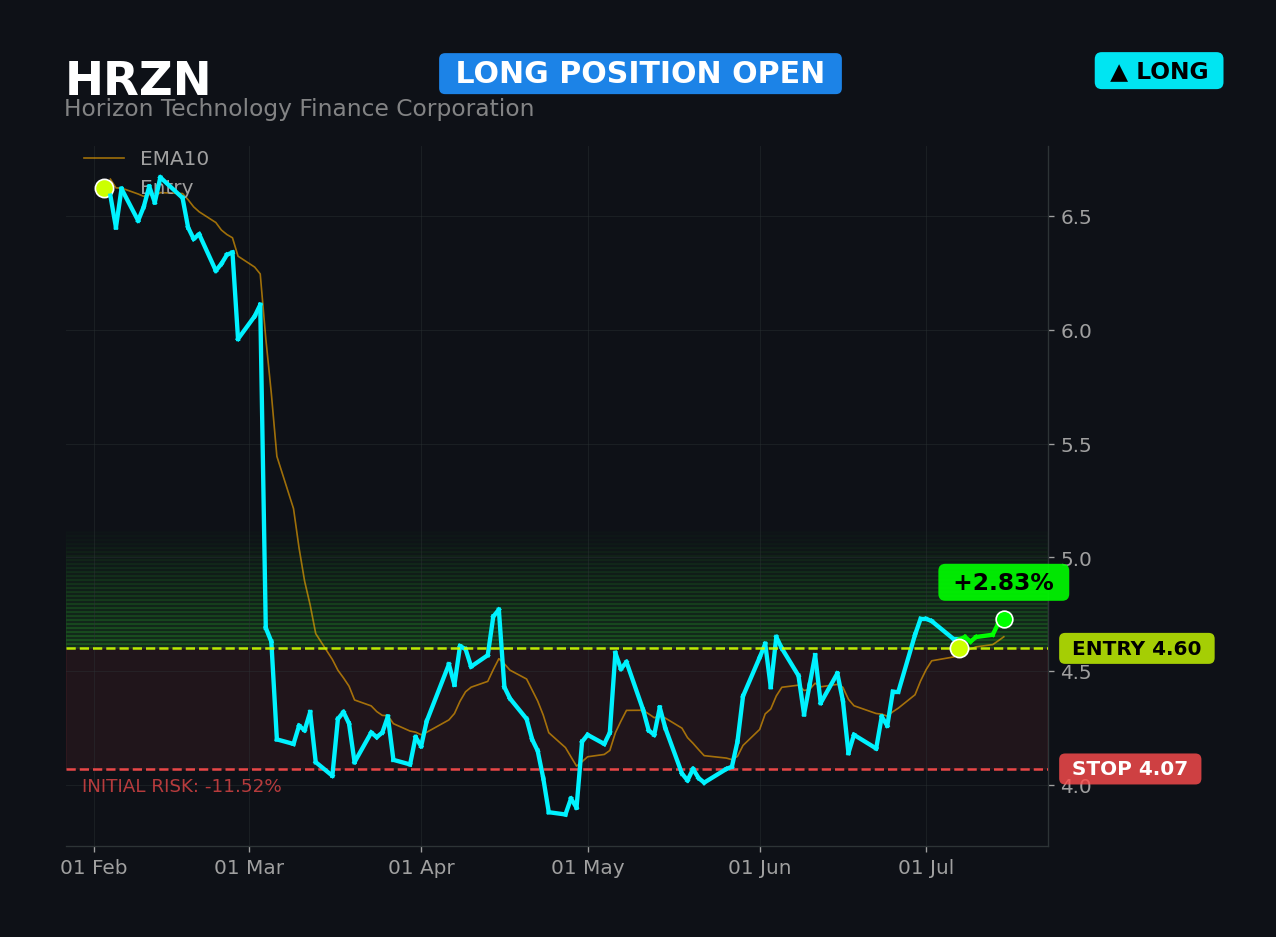The image size is (1276, 937).
Task: Click the STOP 4.07 price tag
Action: [1130, 769]
